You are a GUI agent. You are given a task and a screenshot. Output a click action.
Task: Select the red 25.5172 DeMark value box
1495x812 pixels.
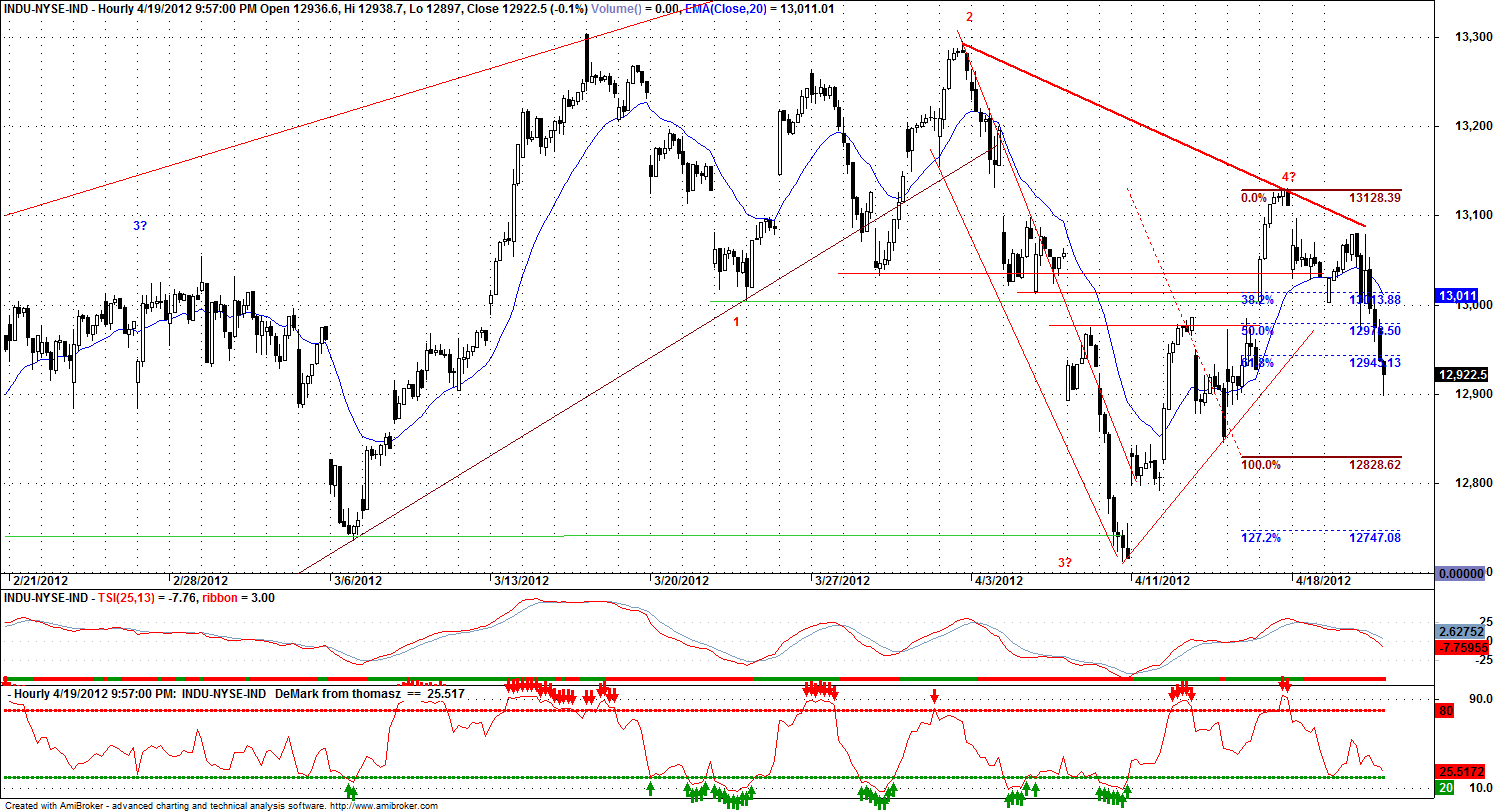(1460, 772)
